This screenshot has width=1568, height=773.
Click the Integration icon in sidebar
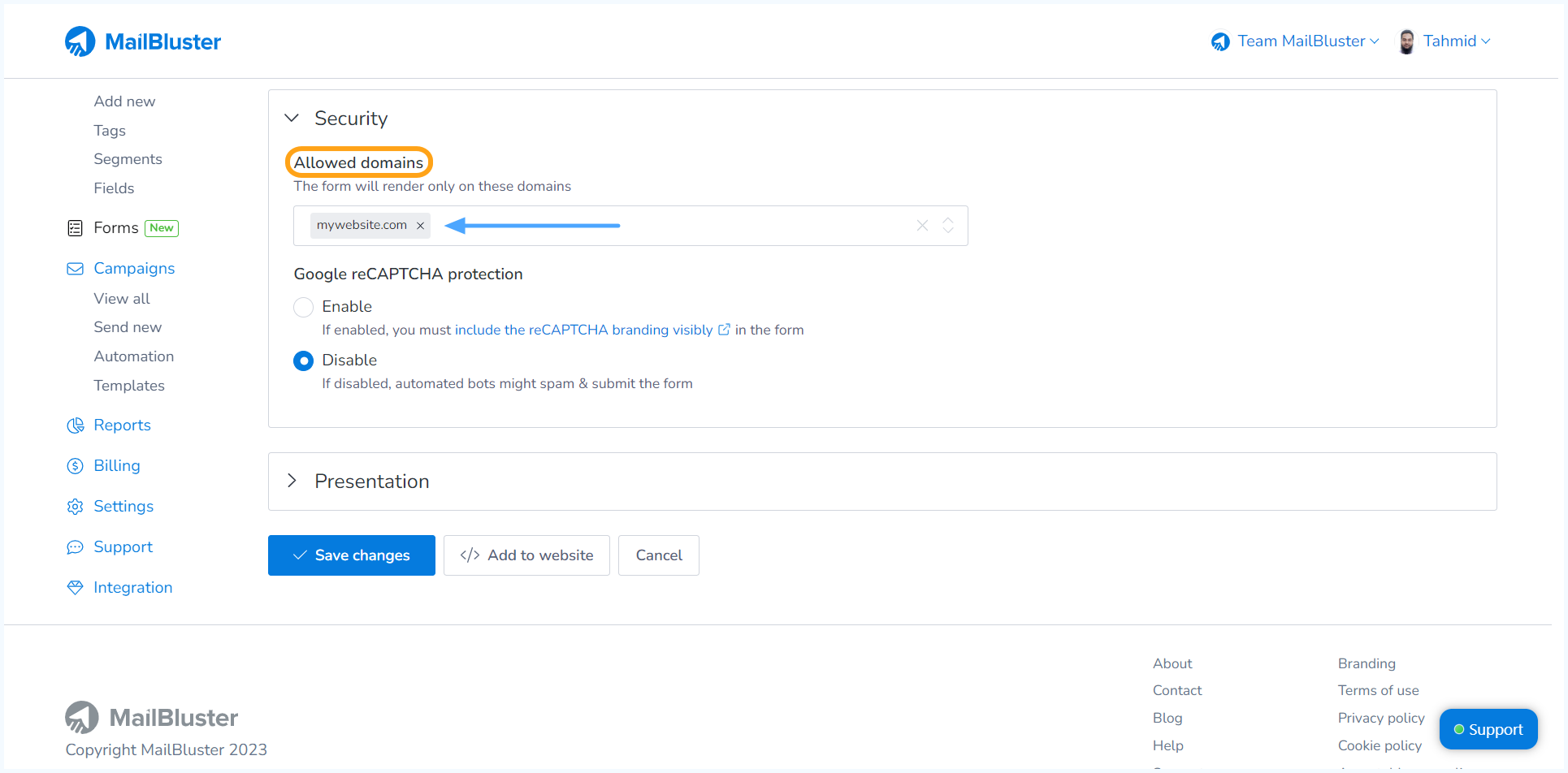pos(75,587)
